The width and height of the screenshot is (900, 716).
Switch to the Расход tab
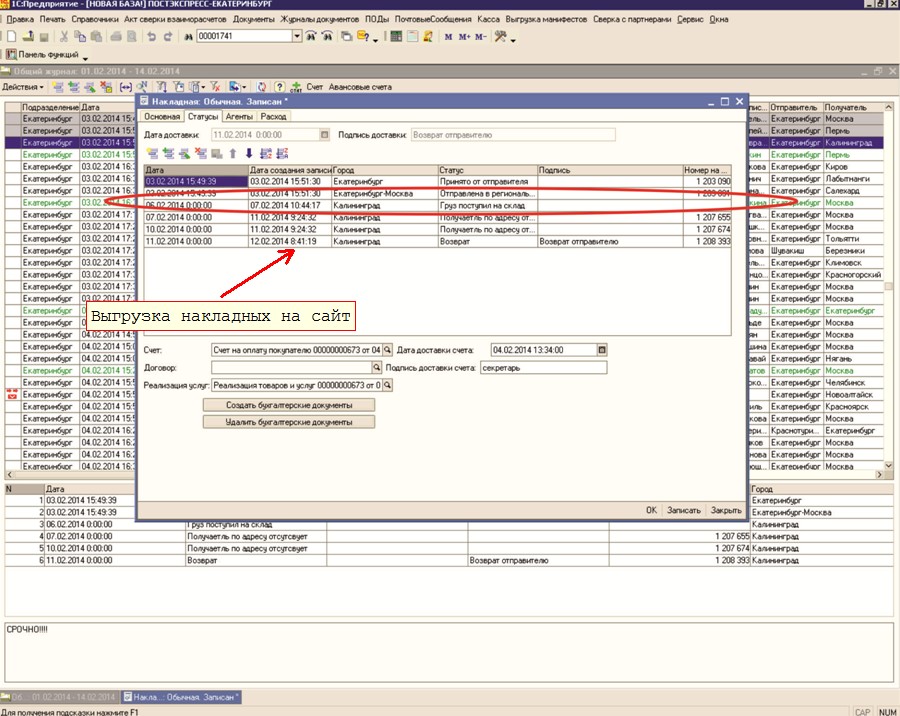click(x=273, y=117)
